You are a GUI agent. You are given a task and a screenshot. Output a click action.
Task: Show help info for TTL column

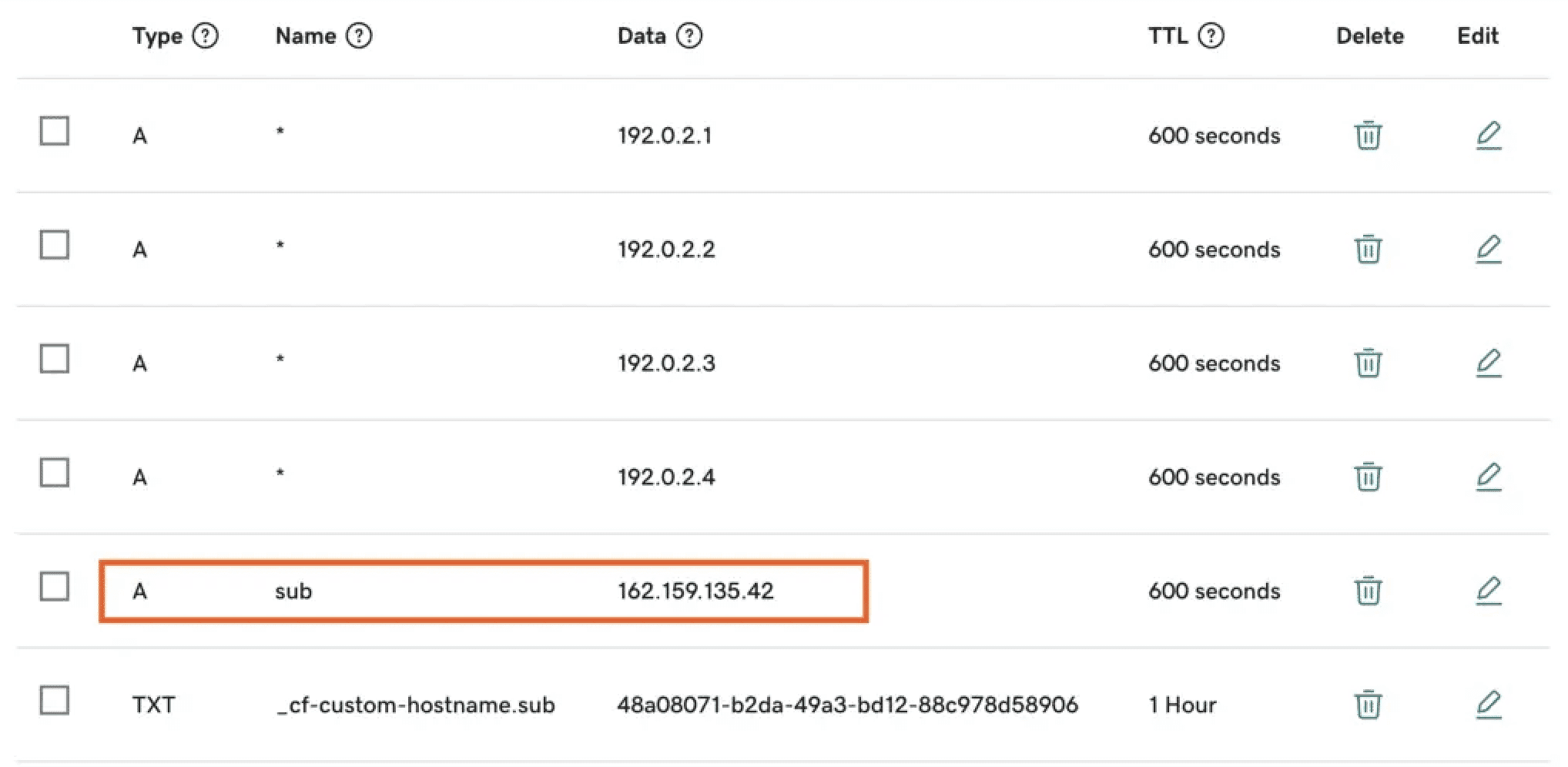click(x=1211, y=35)
